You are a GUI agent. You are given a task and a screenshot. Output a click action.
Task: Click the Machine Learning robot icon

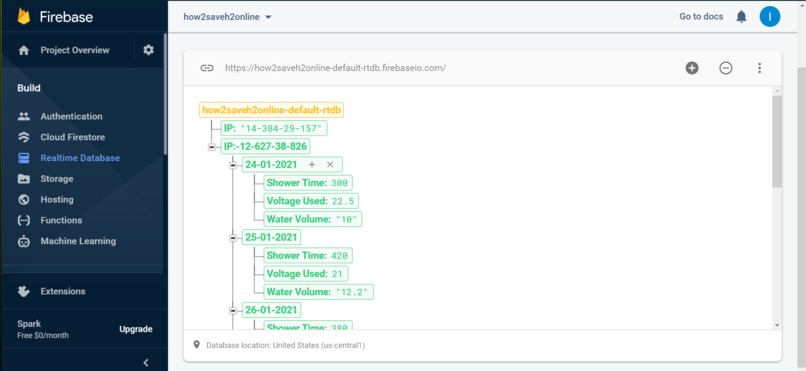24,241
